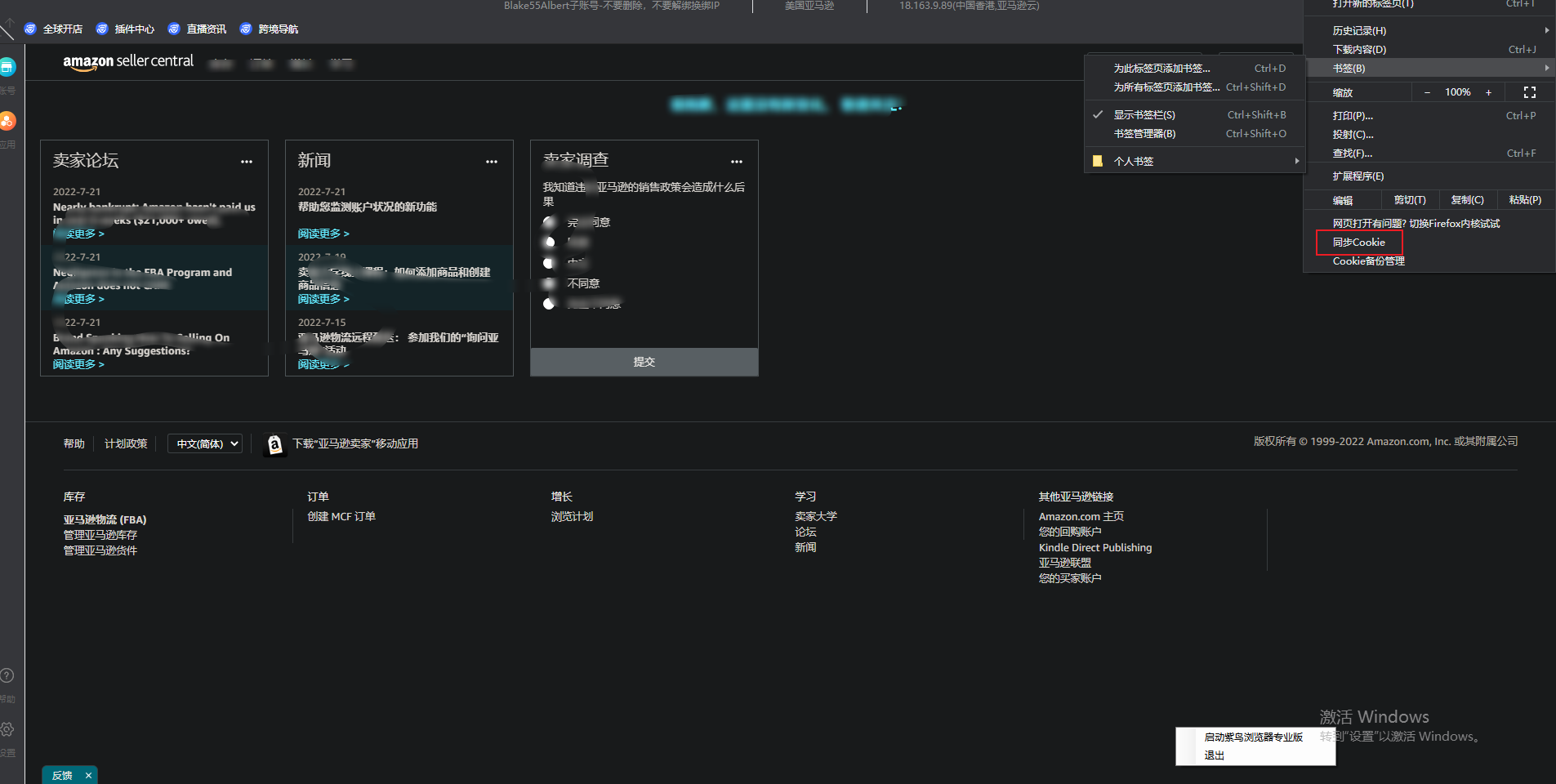This screenshot has width=1556, height=784.
Task: Open the three-dot menu on 卖家调查 card
Action: [737, 162]
